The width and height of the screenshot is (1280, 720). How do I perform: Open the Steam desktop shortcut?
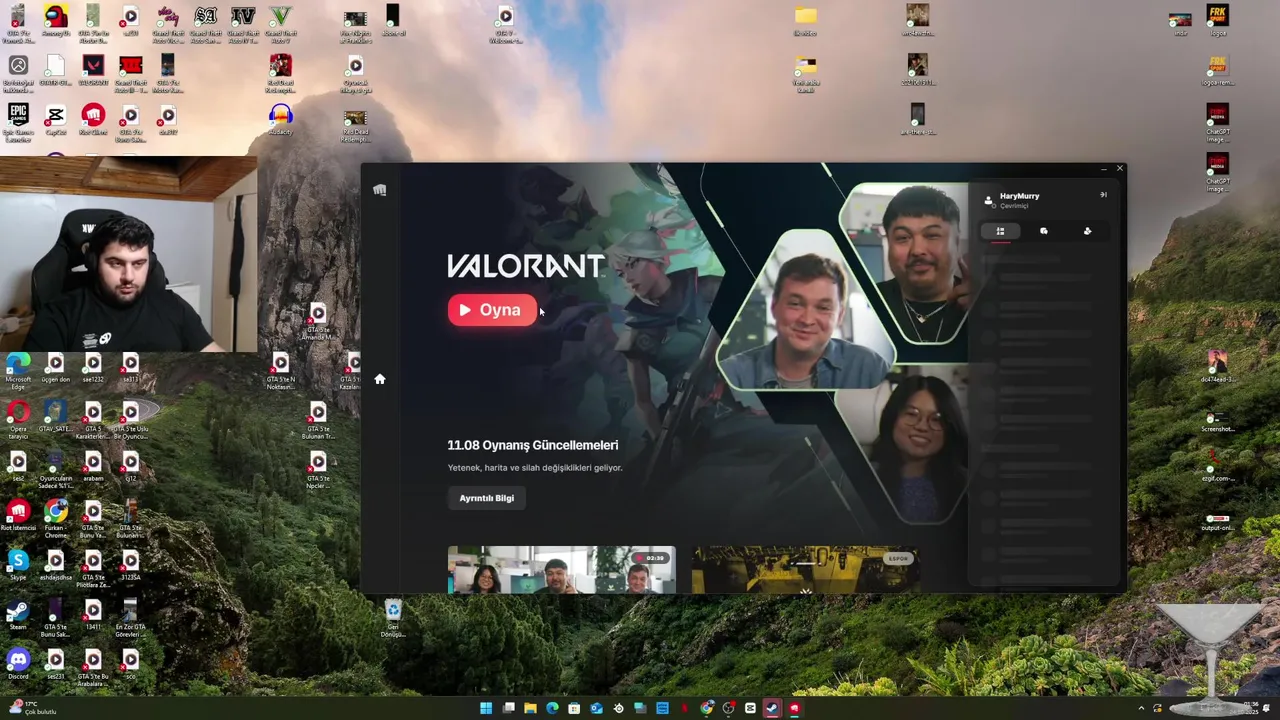tap(18, 616)
